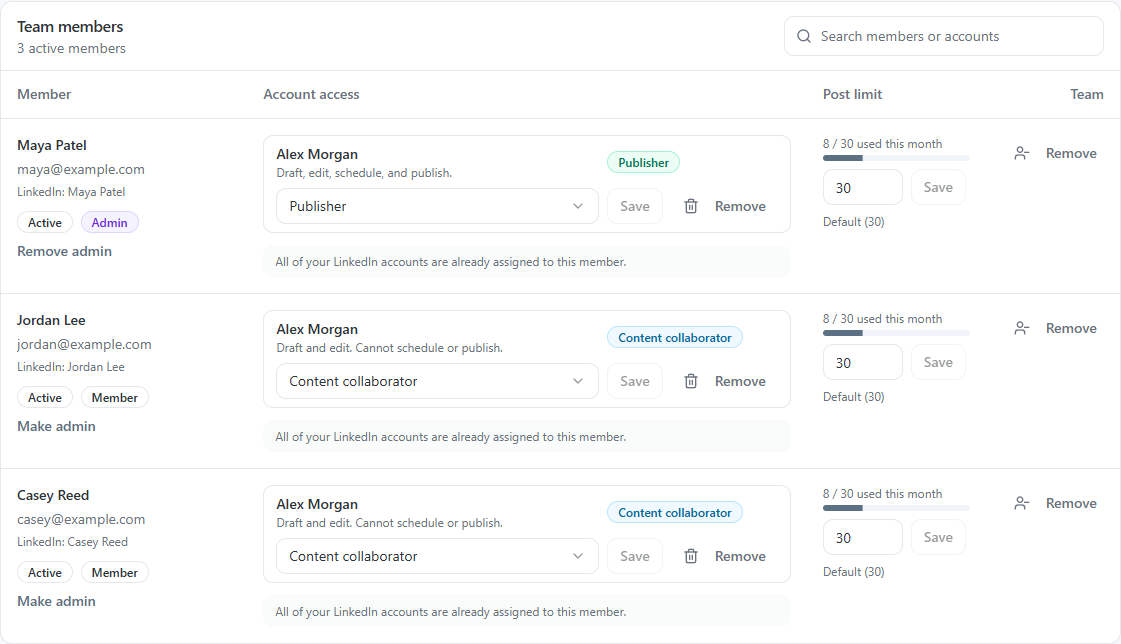Save Maya Patel's account access role

click(635, 206)
